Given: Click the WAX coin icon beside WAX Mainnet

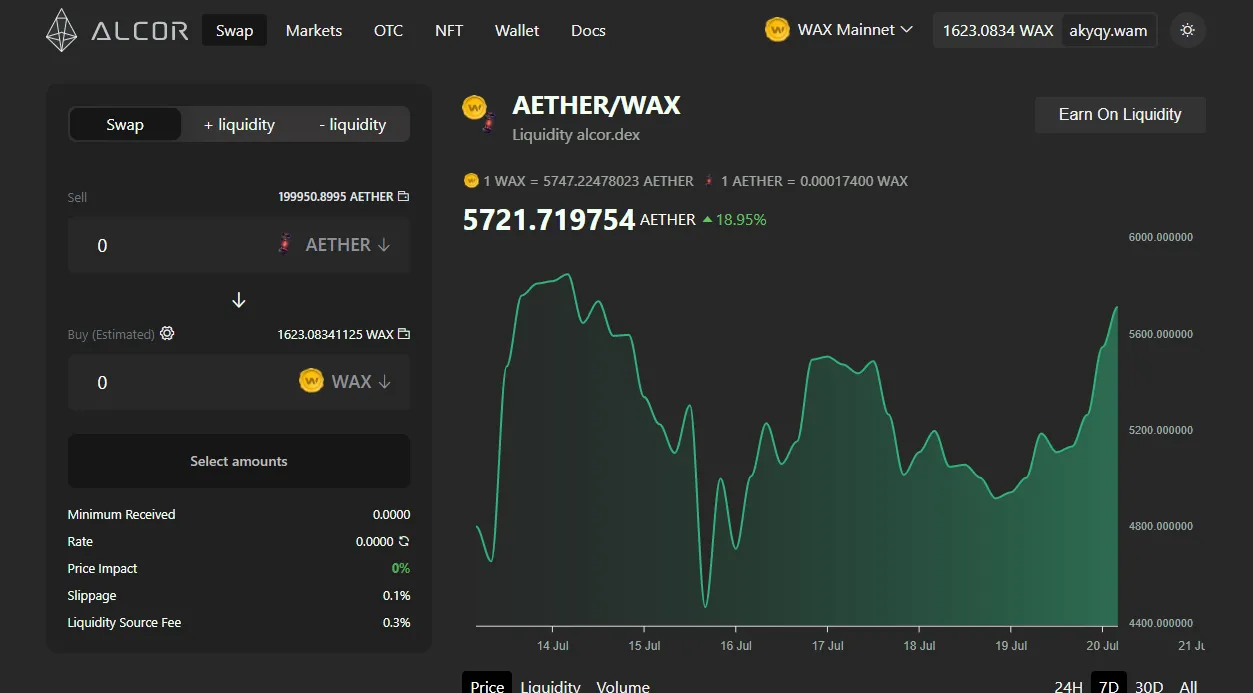Looking at the screenshot, I should [x=777, y=30].
